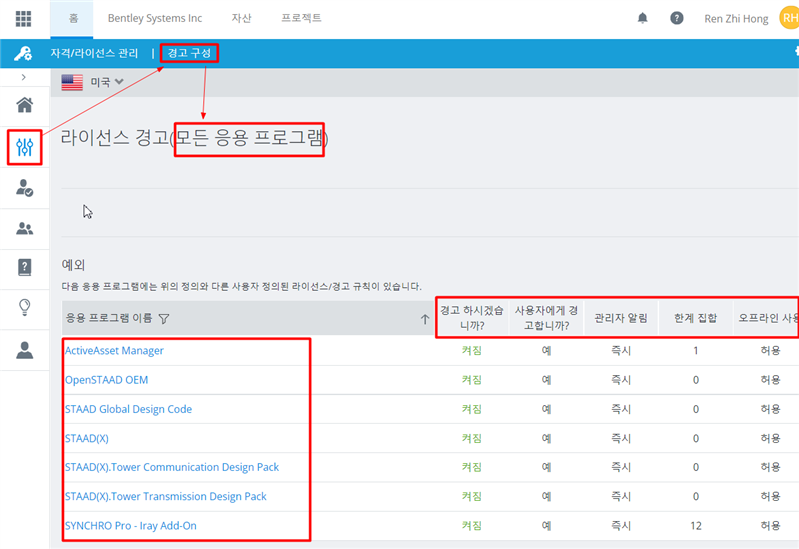
Task: Select 경고 구성 in blue bar
Action: [x=189, y=53]
